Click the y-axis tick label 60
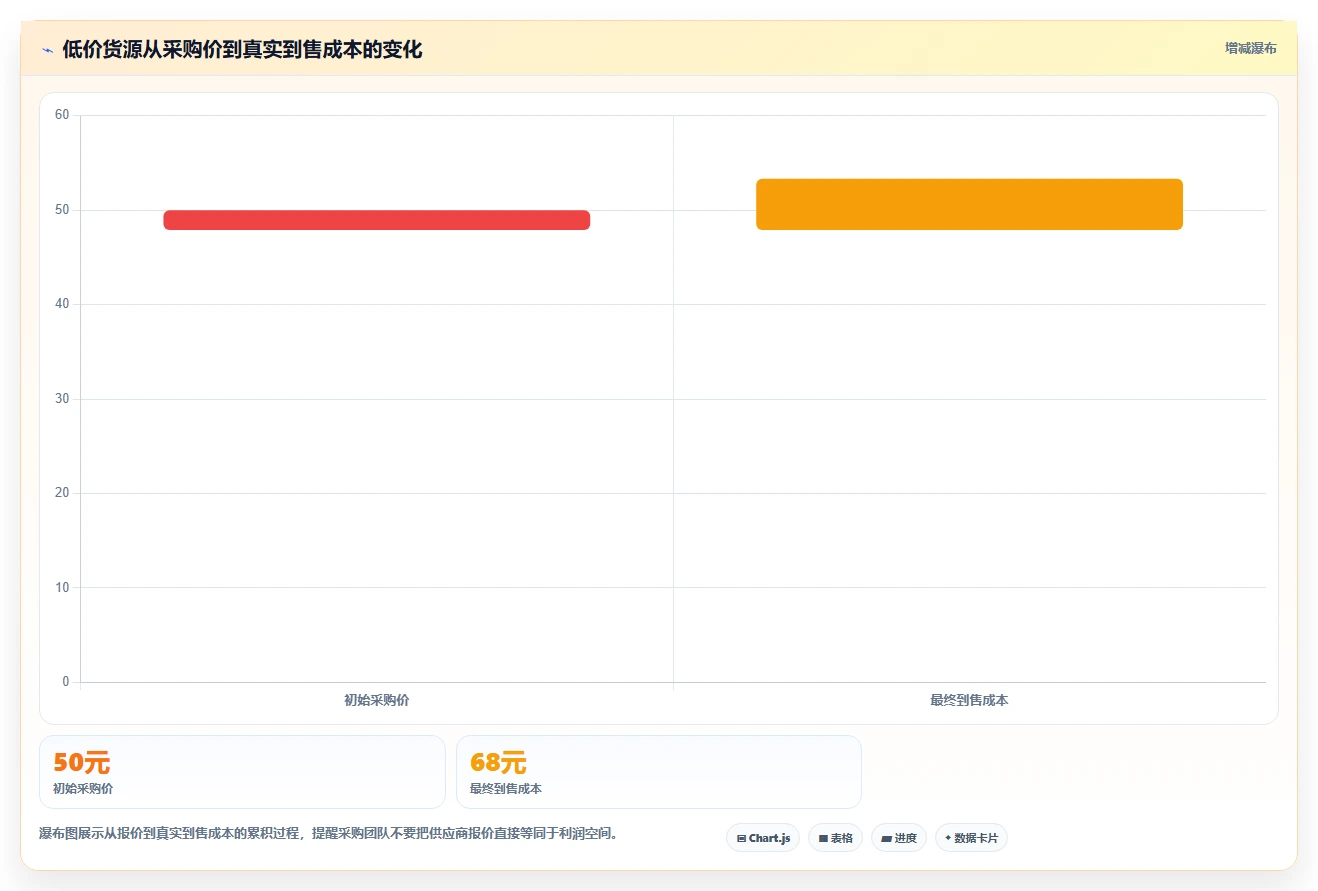Screen dimensions: 1318x891 62,115
